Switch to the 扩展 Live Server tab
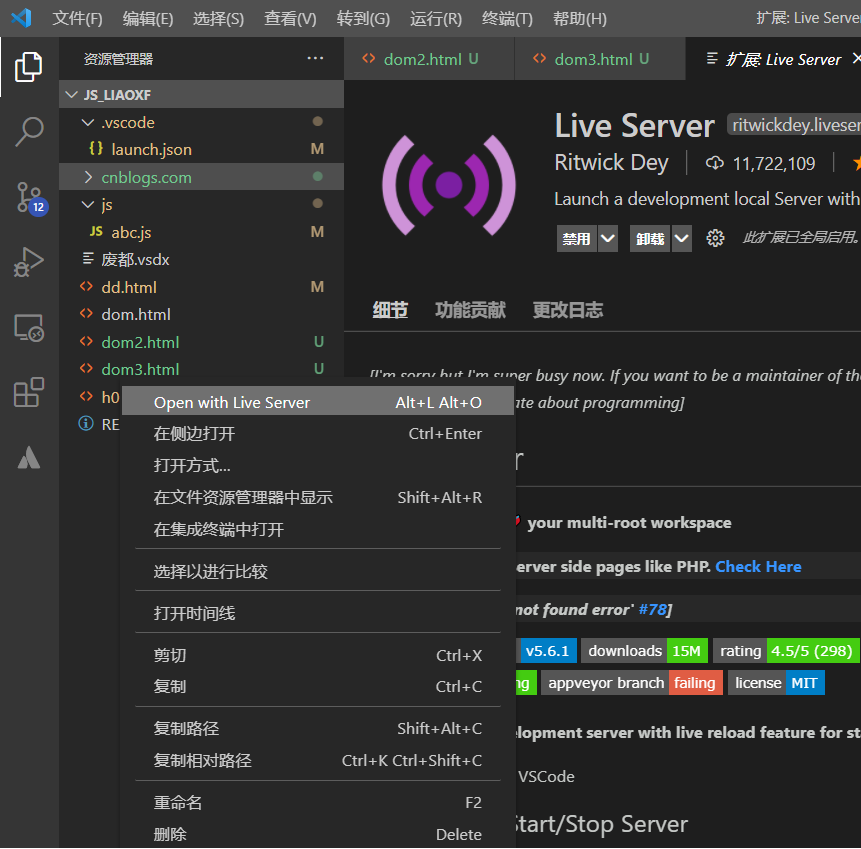This screenshot has height=849, width=861. point(774,59)
